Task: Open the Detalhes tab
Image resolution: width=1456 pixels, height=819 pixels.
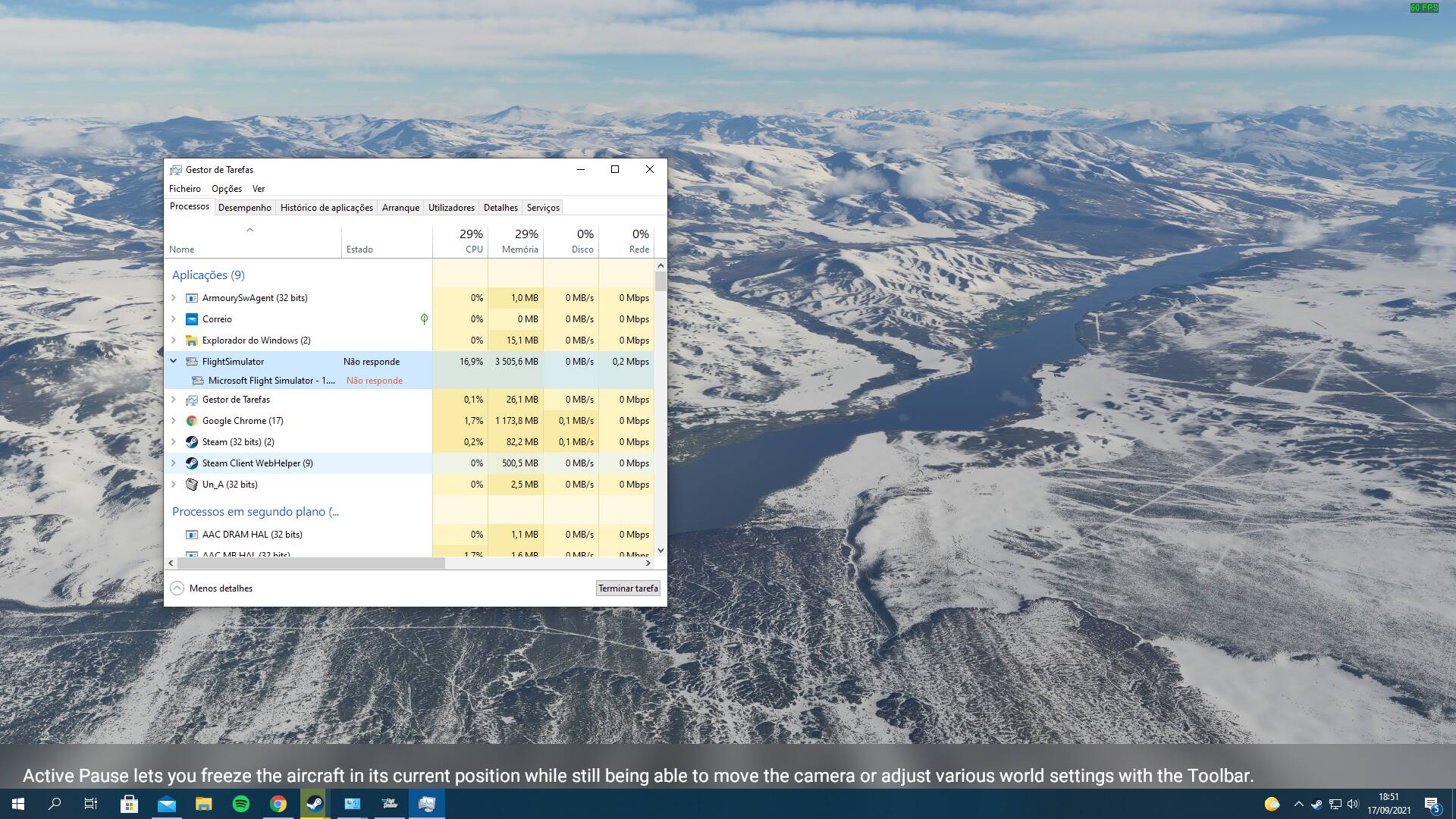Action: pyautogui.click(x=500, y=208)
